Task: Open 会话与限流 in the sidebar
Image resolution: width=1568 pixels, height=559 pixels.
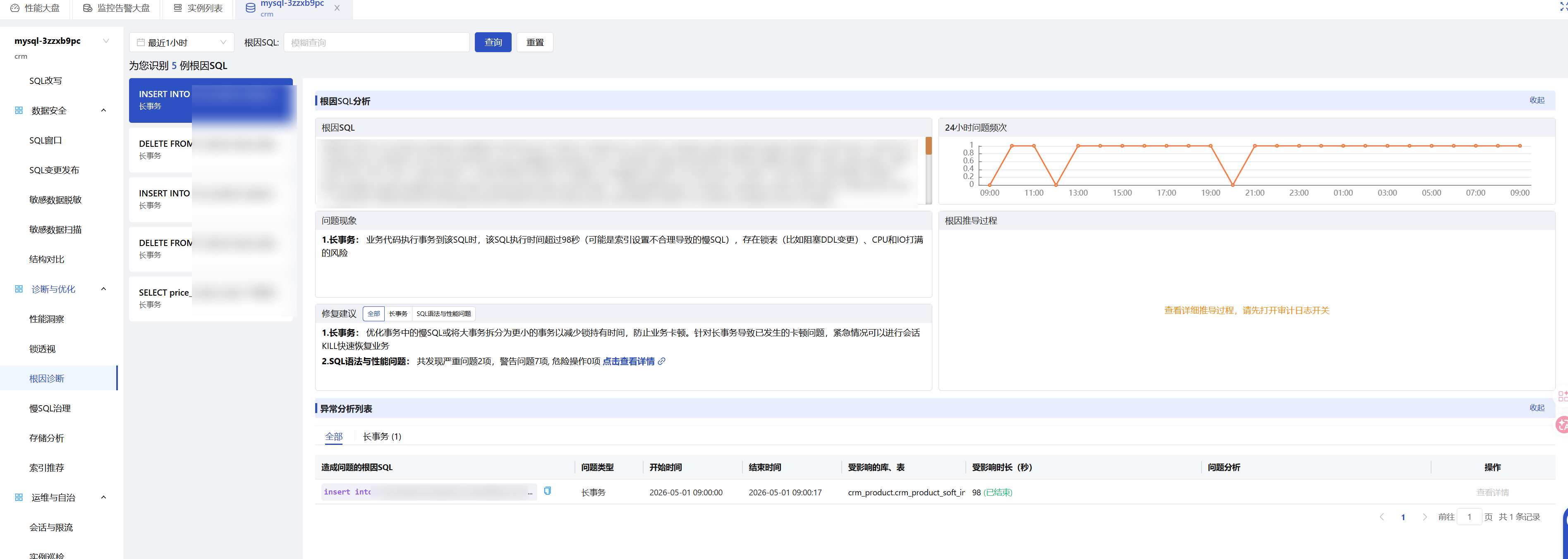Action: pyautogui.click(x=51, y=527)
